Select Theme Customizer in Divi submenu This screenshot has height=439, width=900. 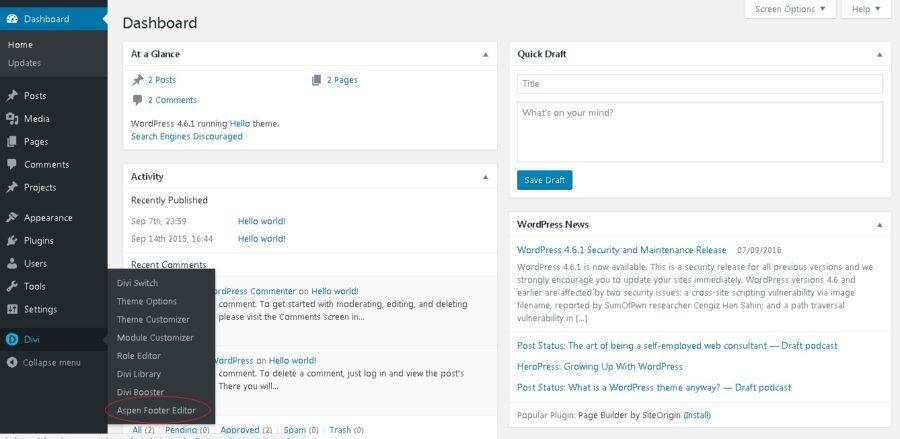[153, 320]
